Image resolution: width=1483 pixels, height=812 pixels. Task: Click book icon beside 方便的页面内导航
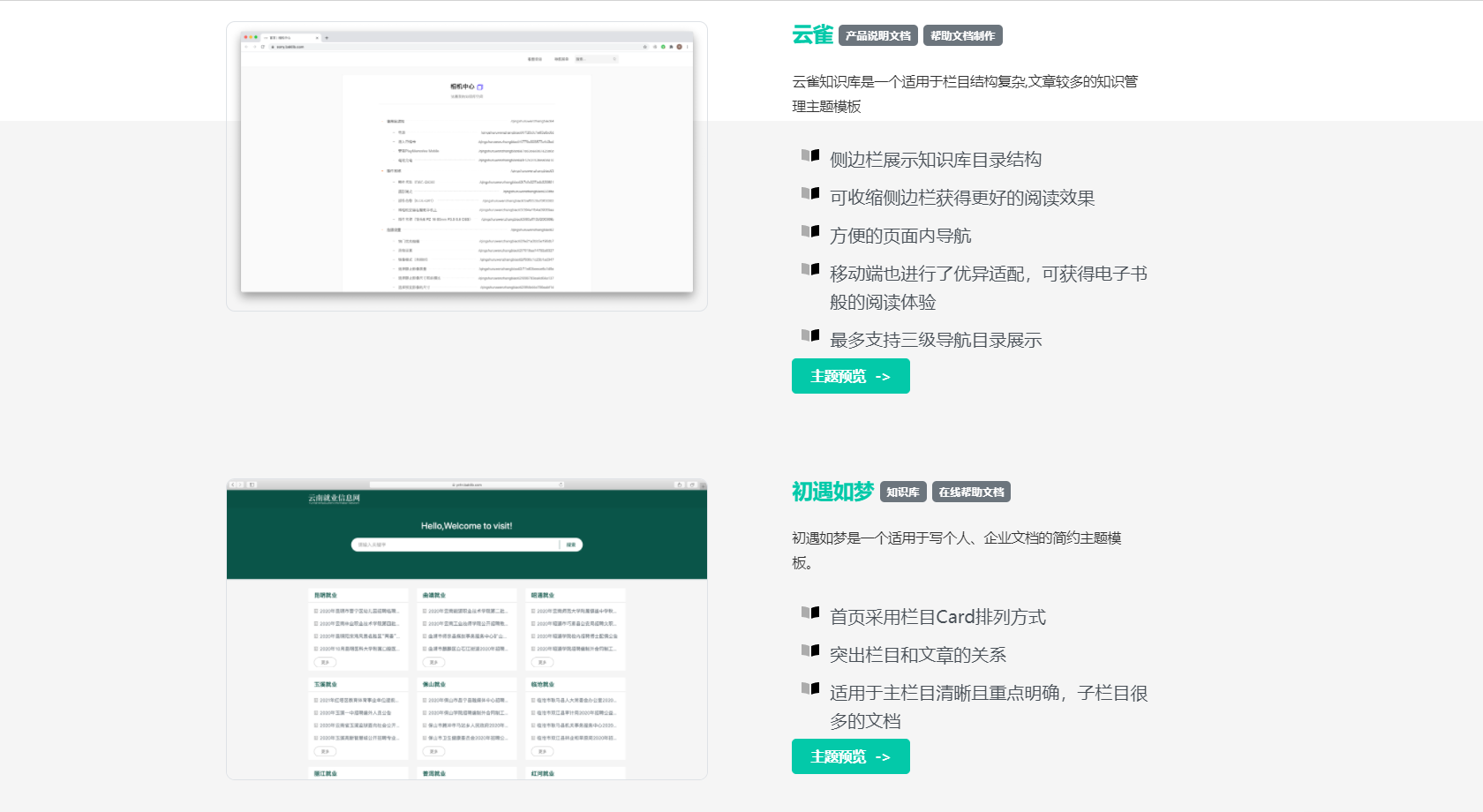[x=810, y=231]
